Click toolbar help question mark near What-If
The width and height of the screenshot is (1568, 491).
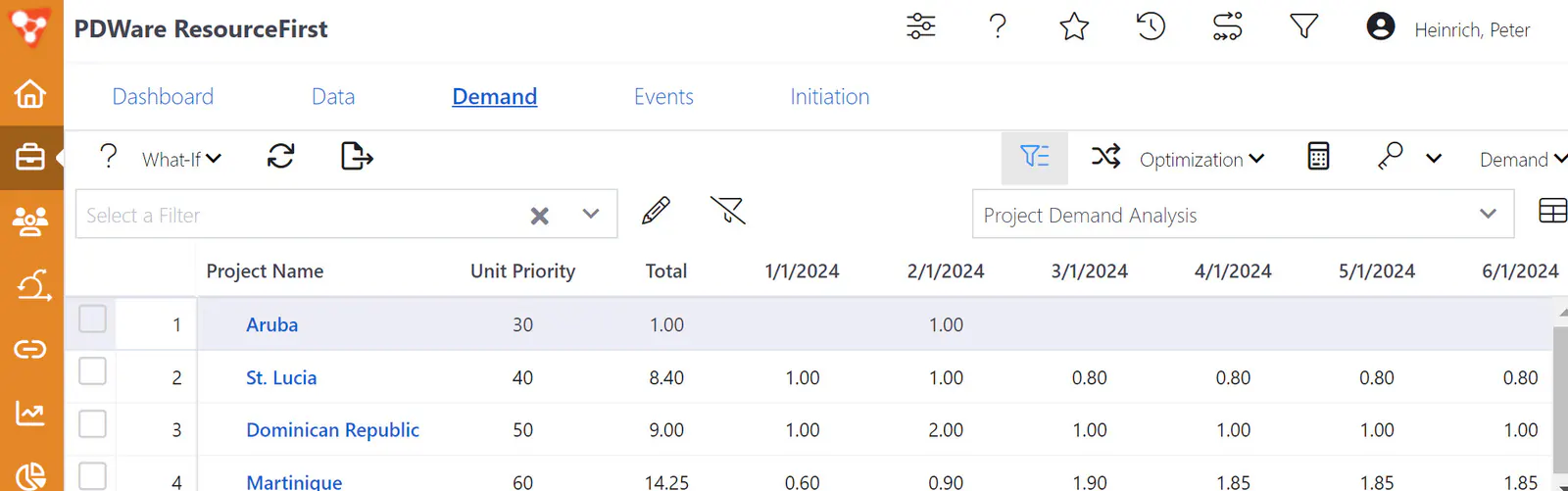tap(109, 157)
